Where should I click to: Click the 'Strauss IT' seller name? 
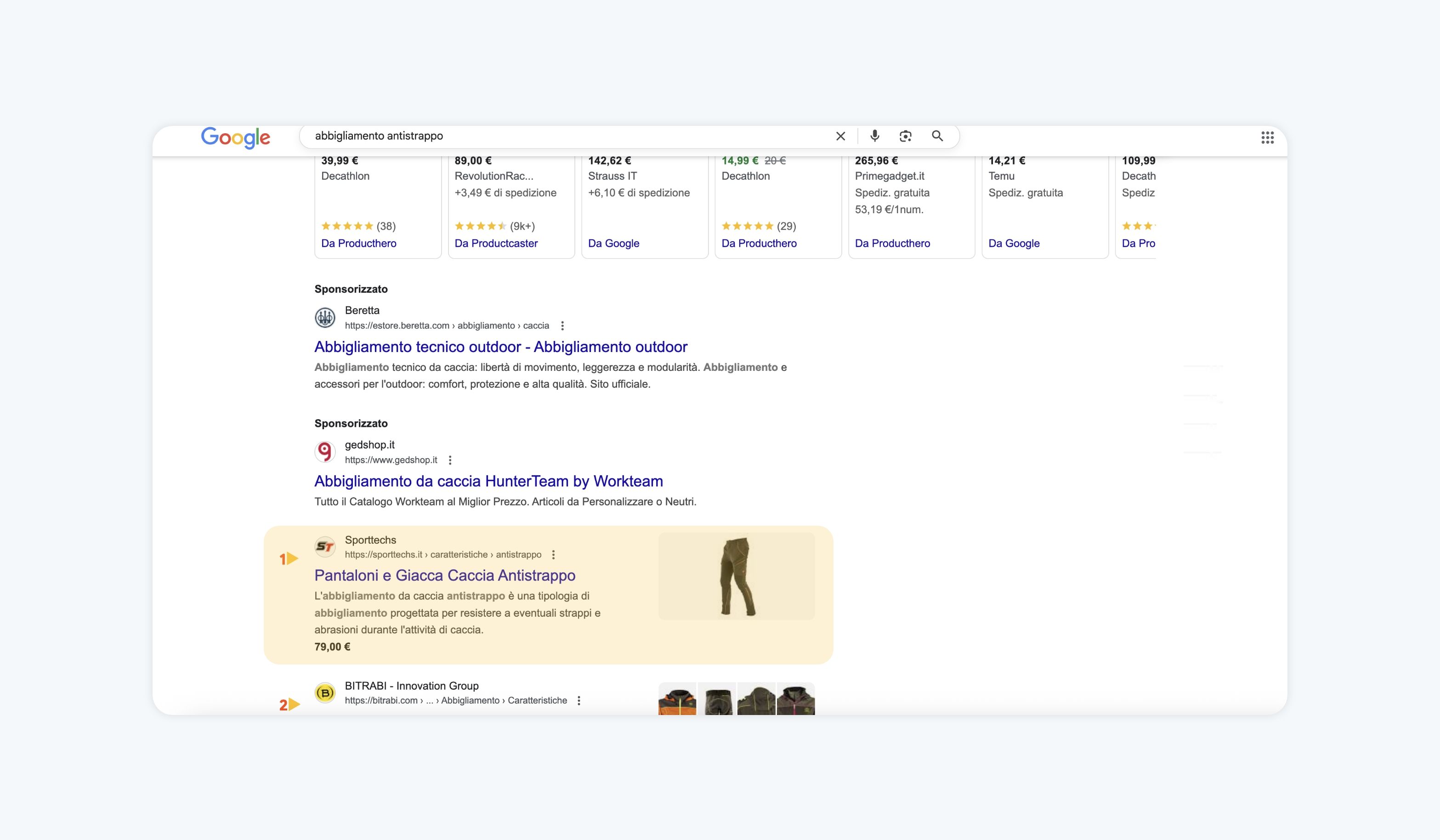[612, 176]
